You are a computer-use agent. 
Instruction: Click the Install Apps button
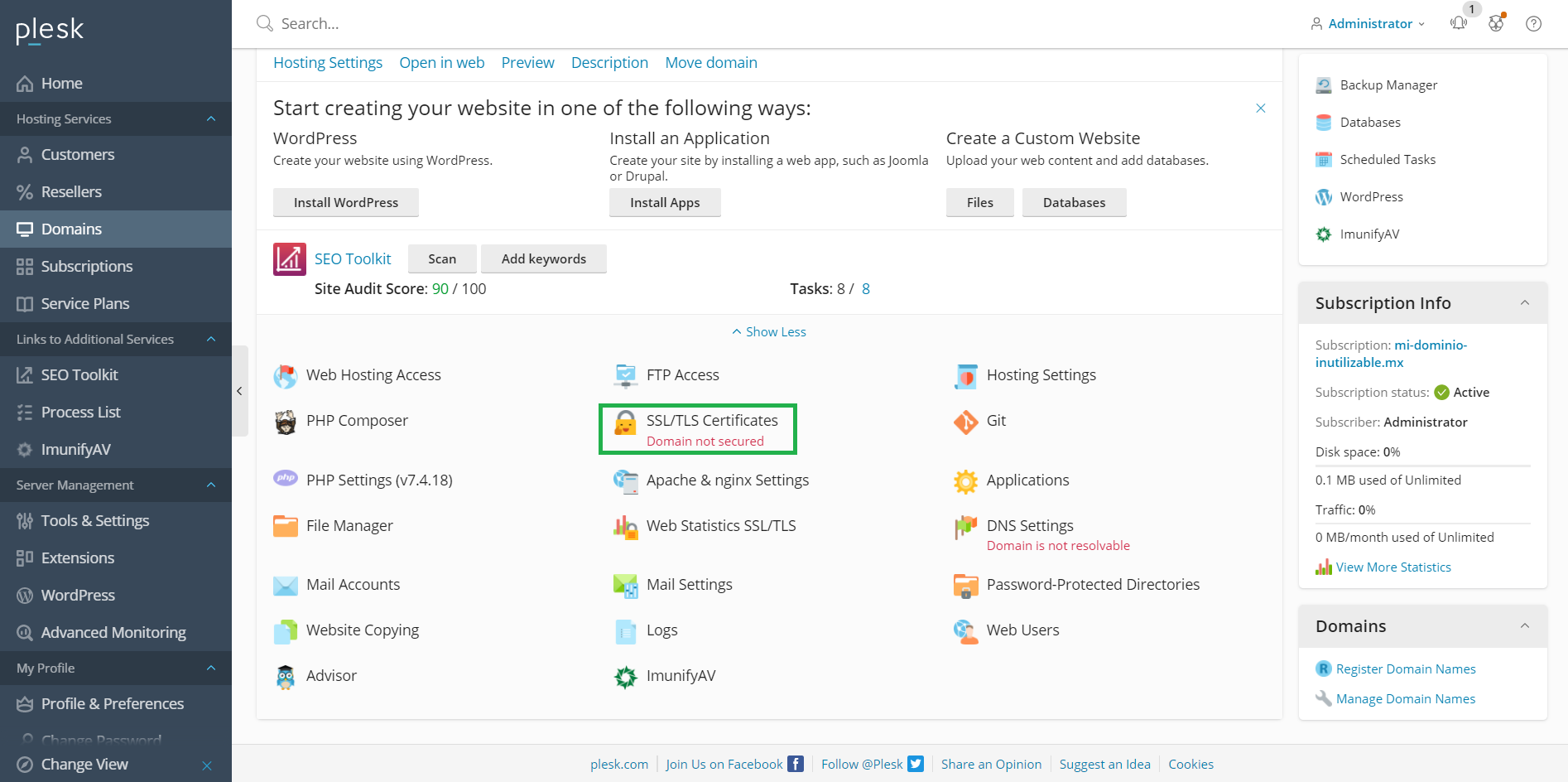(665, 203)
